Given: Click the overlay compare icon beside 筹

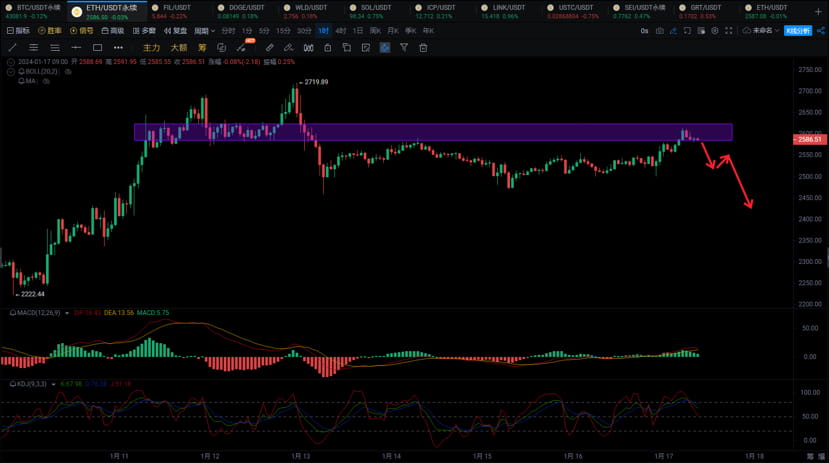Looking at the screenshot, I should [222, 48].
